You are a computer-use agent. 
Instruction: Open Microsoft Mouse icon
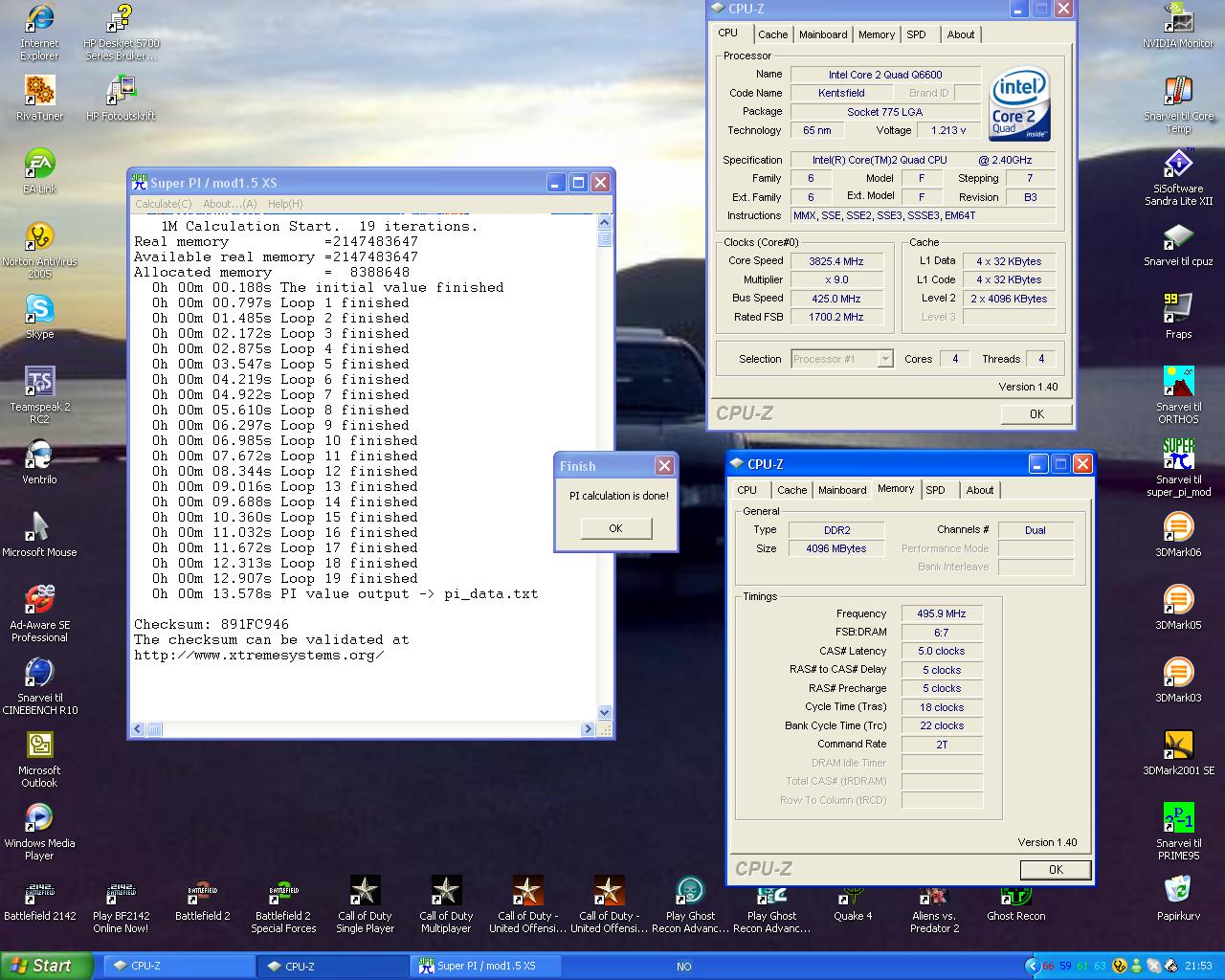(39, 534)
